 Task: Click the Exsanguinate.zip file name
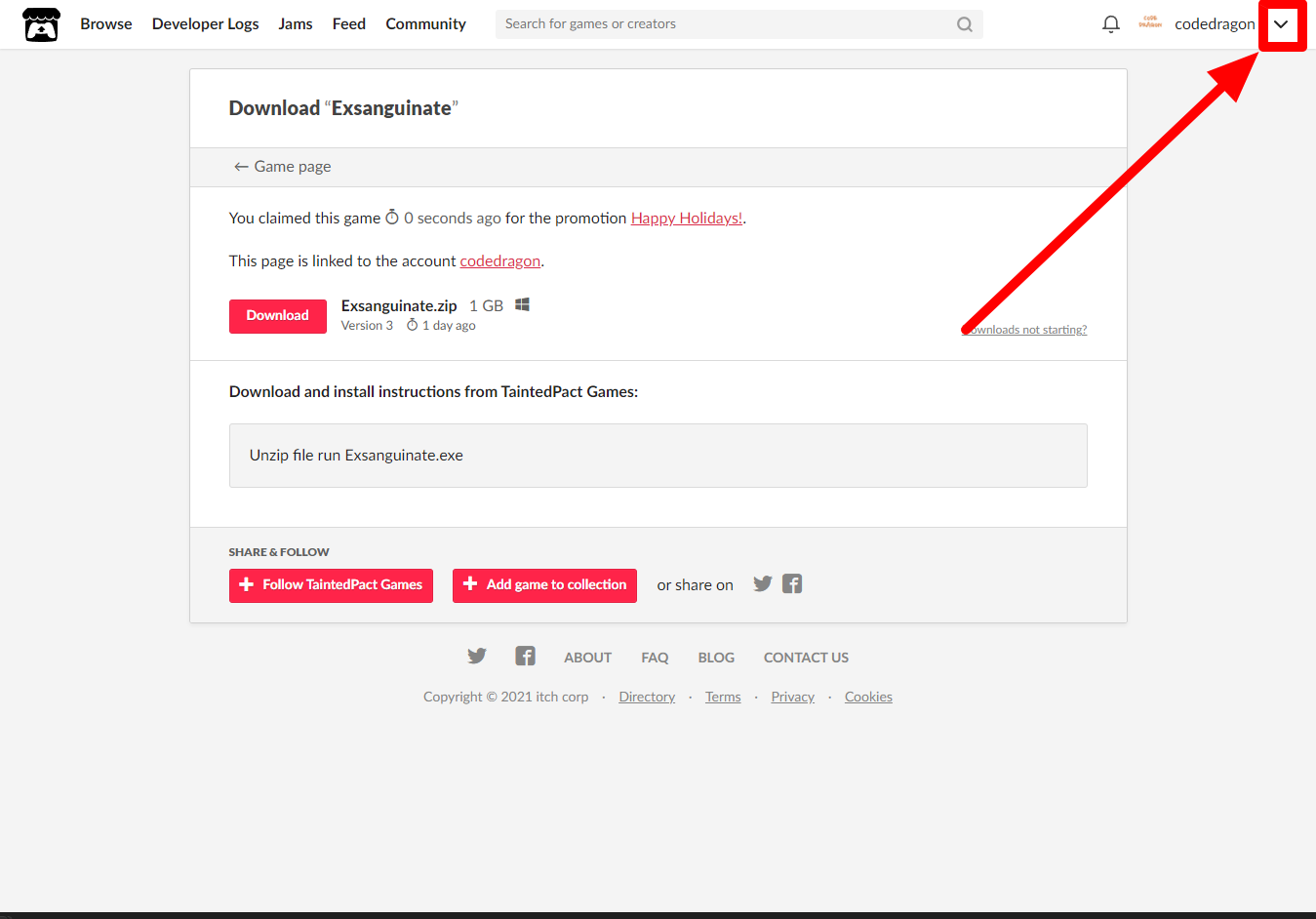(399, 306)
